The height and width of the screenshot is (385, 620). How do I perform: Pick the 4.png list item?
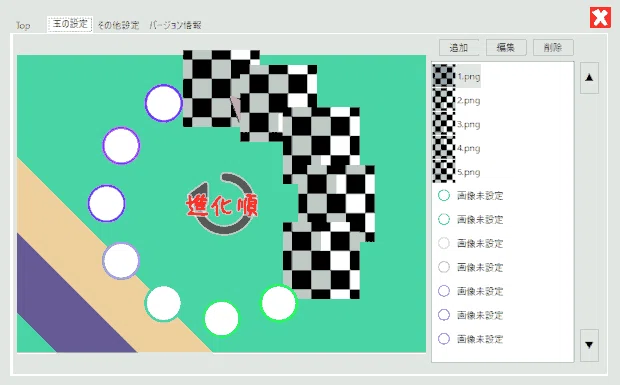(x=457, y=148)
